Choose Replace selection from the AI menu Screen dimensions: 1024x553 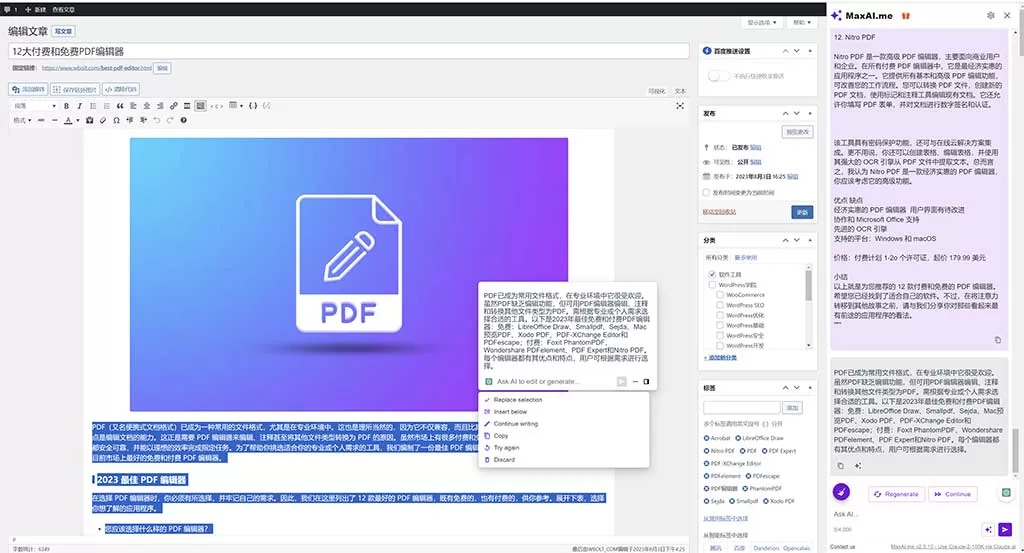(517, 400)
